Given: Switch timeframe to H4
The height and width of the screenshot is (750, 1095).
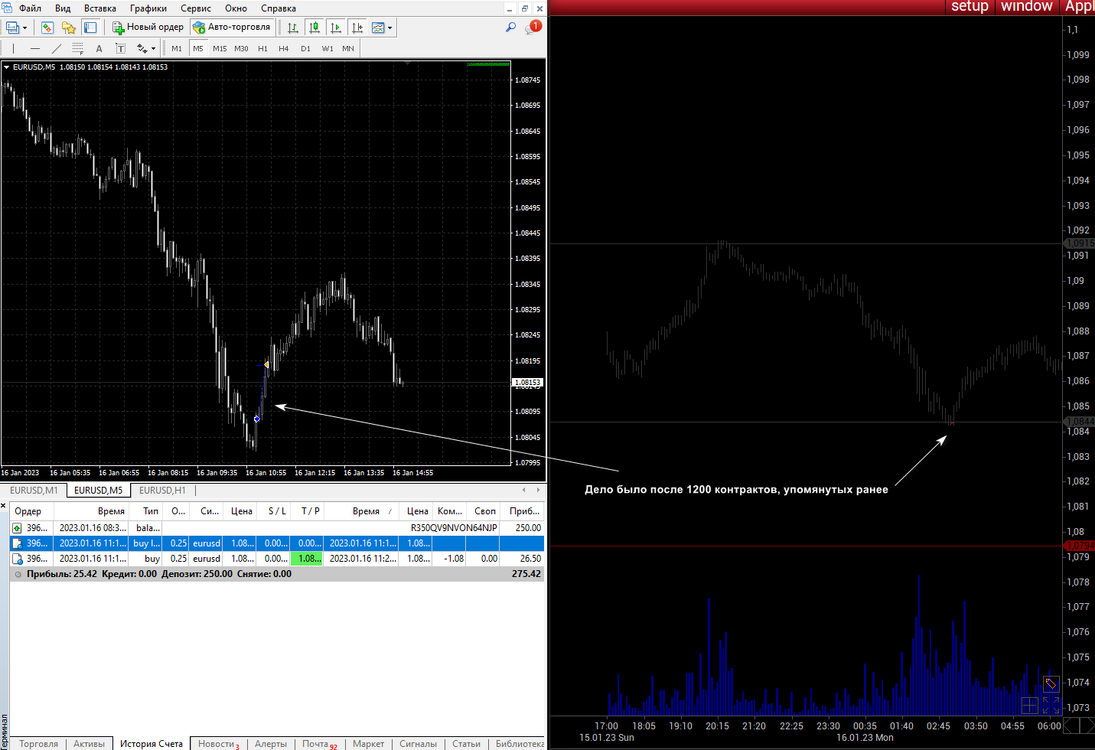Looking at the screenshot, I should pos(284,48).
